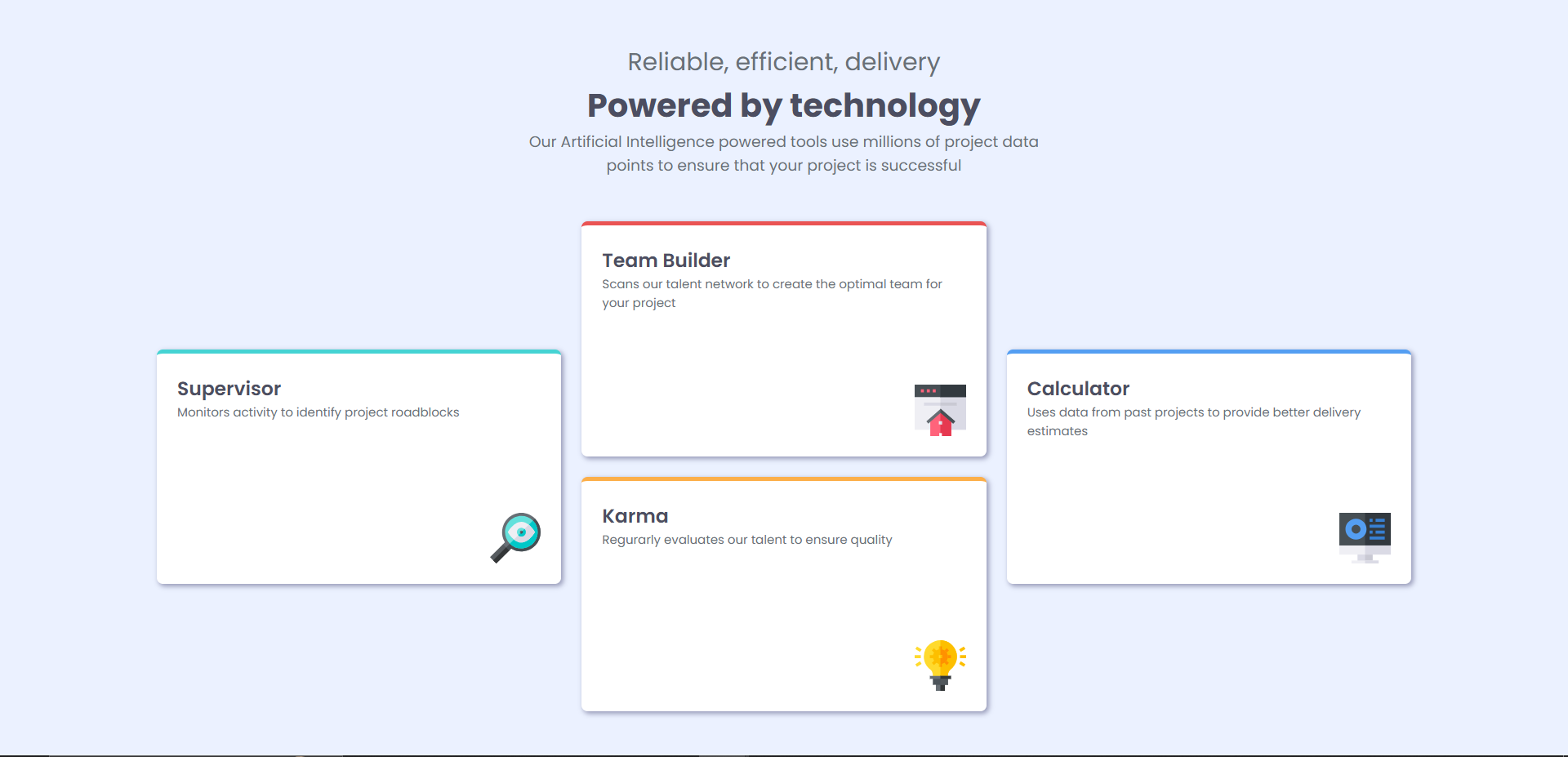Select the Supervisor card title
The image size is (1568, 757).
click(229, 389)
